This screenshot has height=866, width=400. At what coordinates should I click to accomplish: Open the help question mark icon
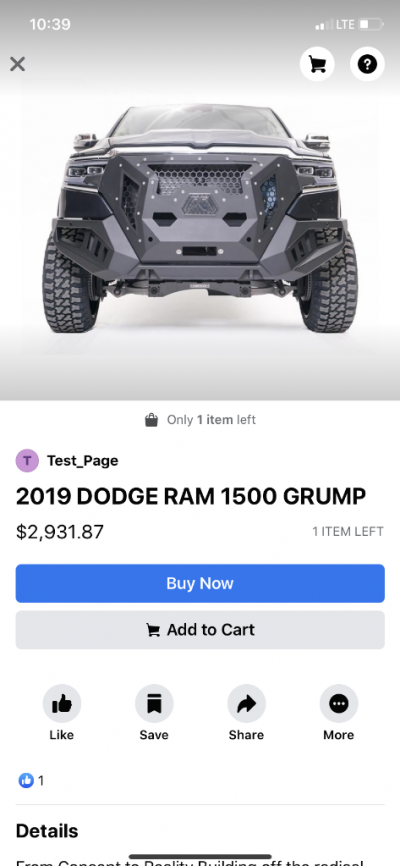tap(367, 64)
